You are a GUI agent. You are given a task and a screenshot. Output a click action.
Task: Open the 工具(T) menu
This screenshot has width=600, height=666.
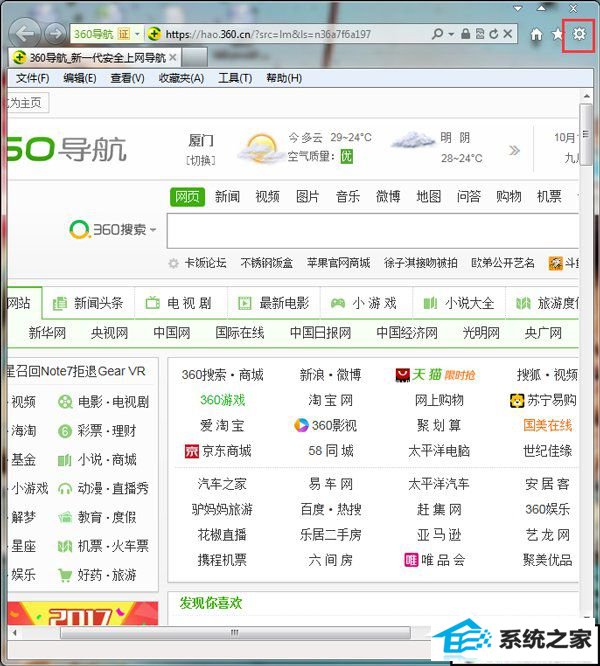pyautogui.click(x=235, y=78)
